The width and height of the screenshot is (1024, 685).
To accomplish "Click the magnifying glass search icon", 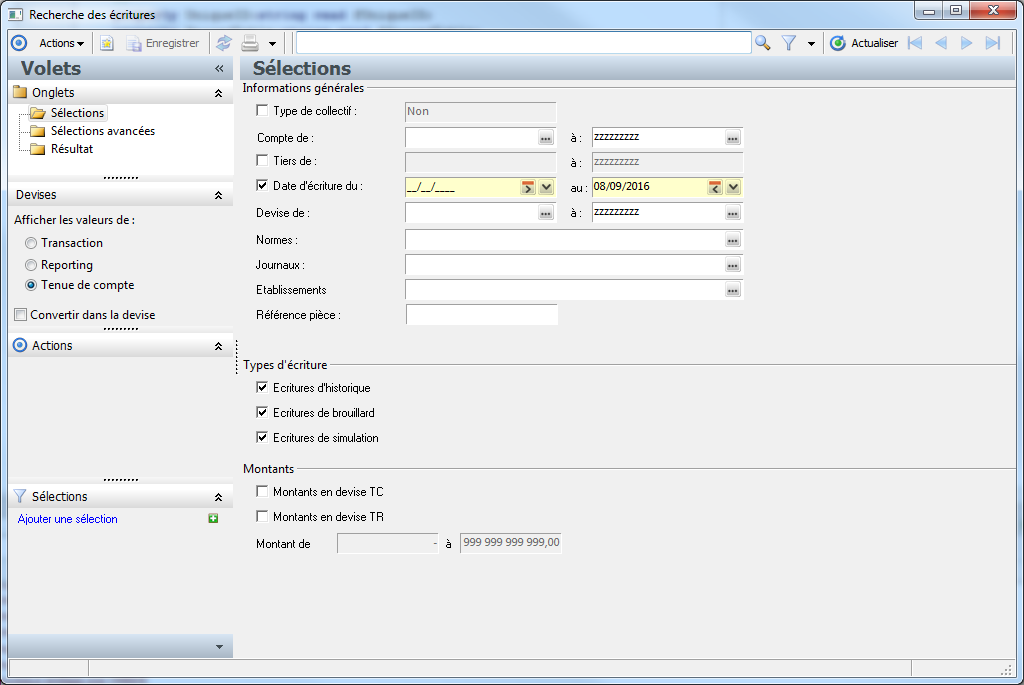I will (x=762, y=43).
